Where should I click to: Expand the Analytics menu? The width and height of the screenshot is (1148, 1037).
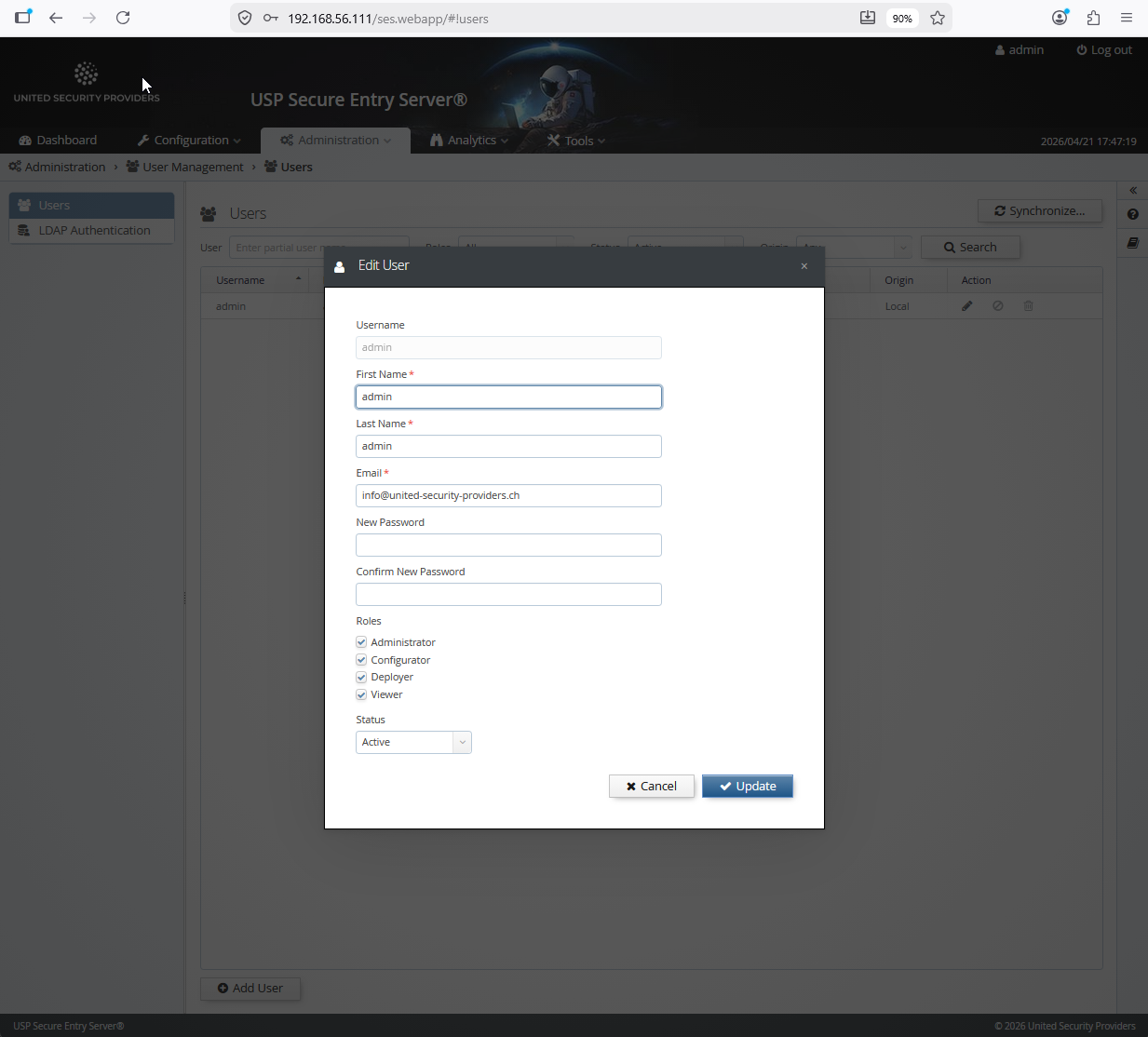[470, 141]
